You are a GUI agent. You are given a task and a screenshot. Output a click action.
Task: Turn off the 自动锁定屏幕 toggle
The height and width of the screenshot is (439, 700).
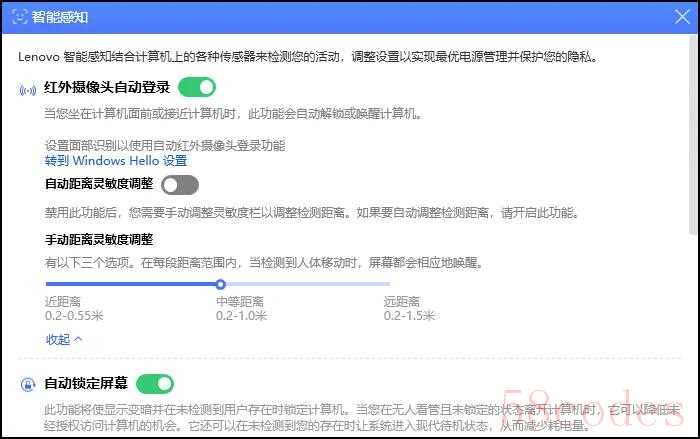[155, 384]
